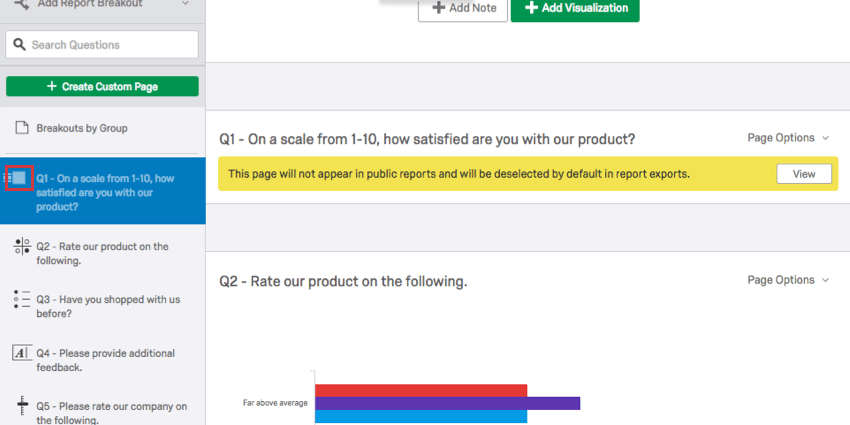Click the Add Visualization button
This screenshot has width=850, height=425.
coord(575,9)
